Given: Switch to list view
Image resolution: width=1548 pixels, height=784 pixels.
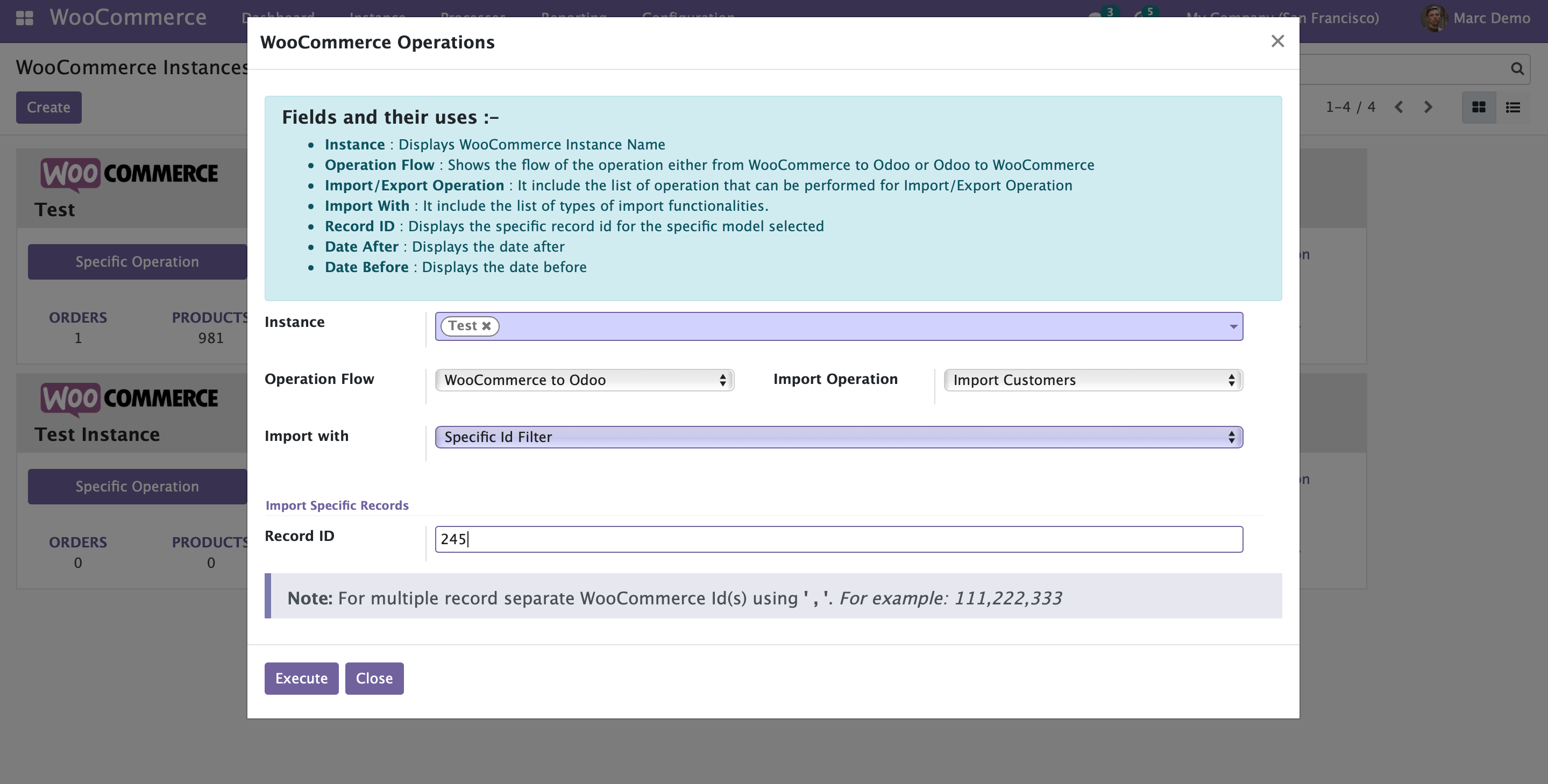Looking at the screenshot, I should [1513, 107].
